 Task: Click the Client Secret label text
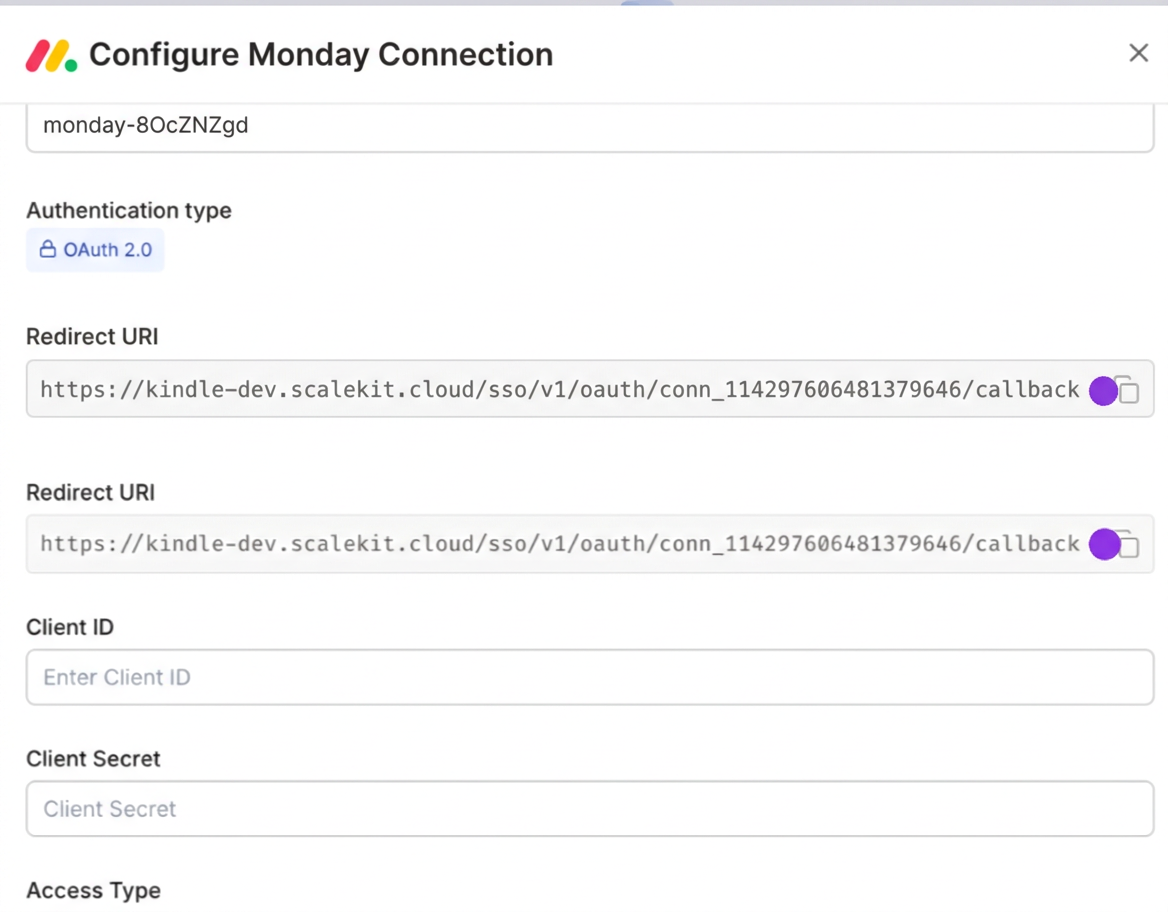[93, 758]
